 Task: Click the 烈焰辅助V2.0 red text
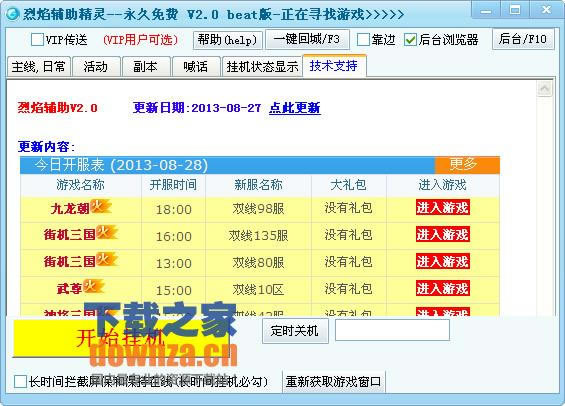click(x=58, y=108)
